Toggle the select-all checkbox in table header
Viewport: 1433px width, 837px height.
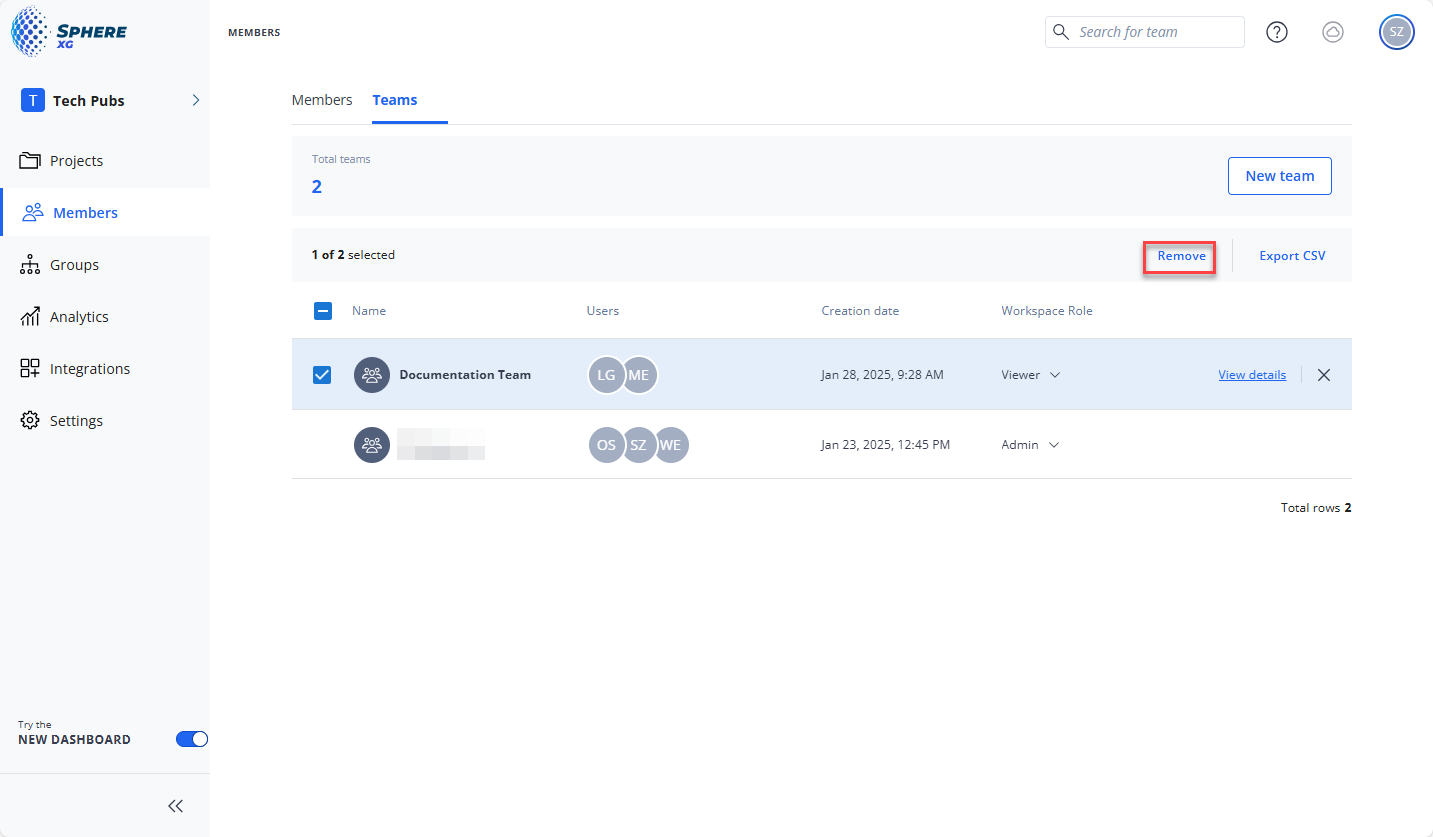(x=323, y=311)
